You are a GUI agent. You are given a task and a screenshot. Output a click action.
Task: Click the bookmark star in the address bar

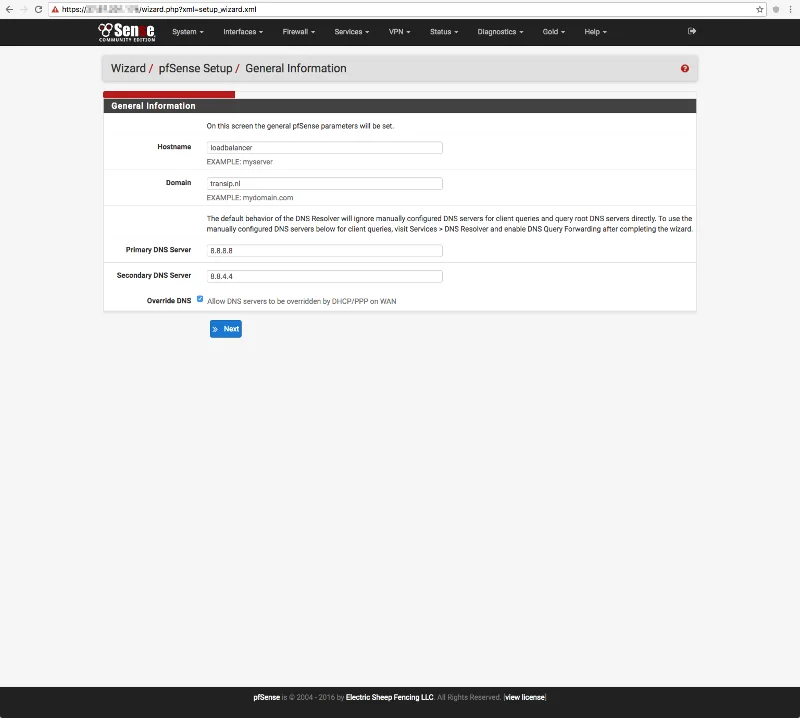click(759, 10)
